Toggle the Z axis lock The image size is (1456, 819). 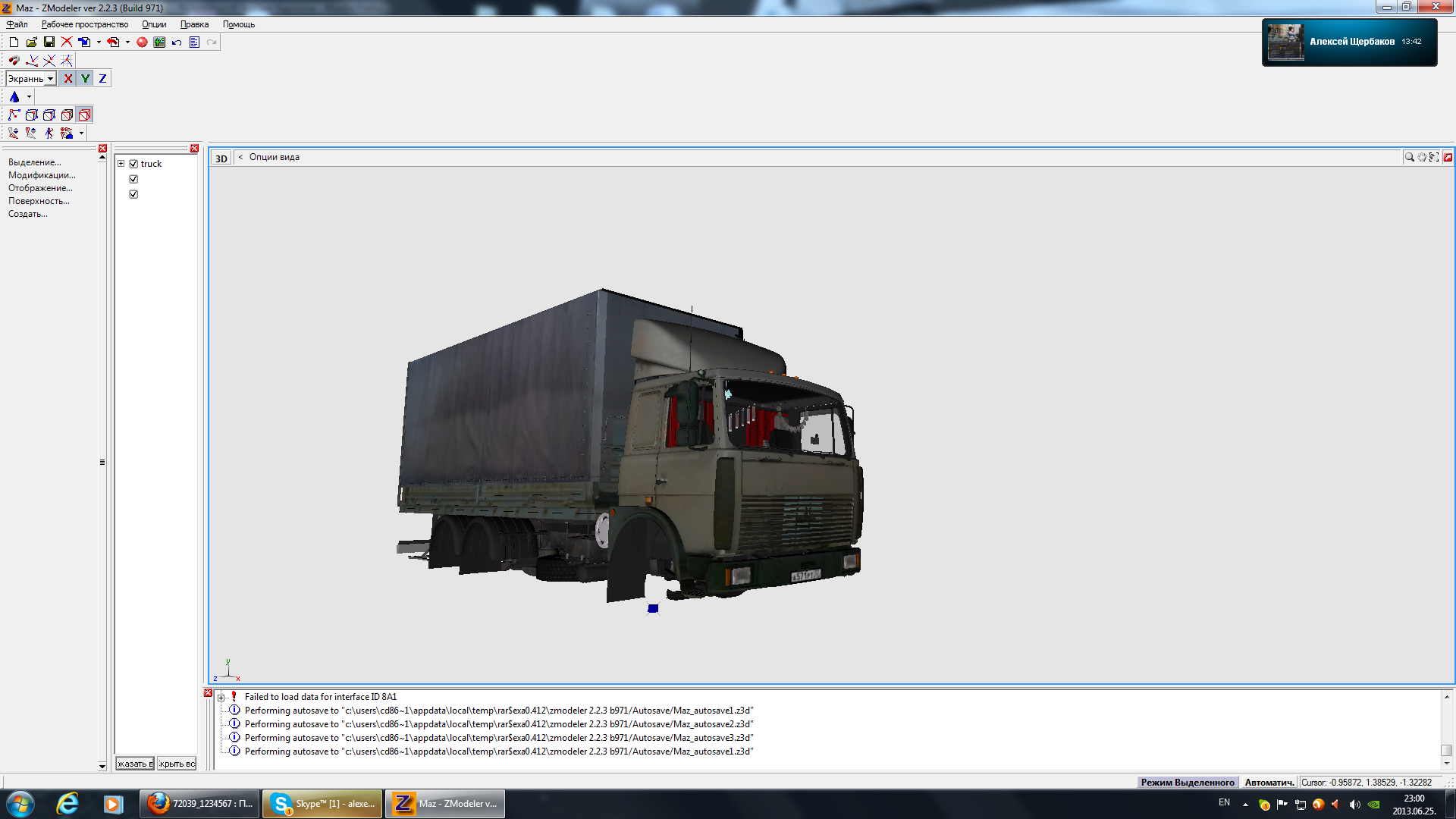pyautogui.click(x=102, y=79)
